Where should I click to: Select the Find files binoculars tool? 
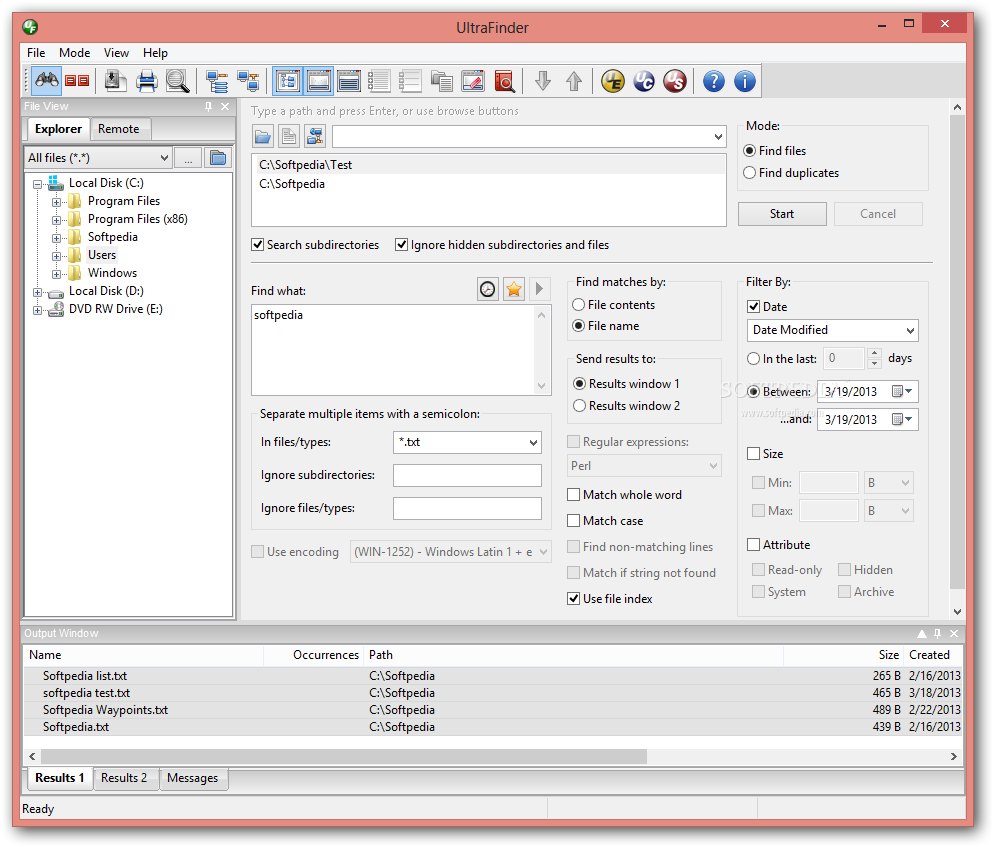[47, 81]
